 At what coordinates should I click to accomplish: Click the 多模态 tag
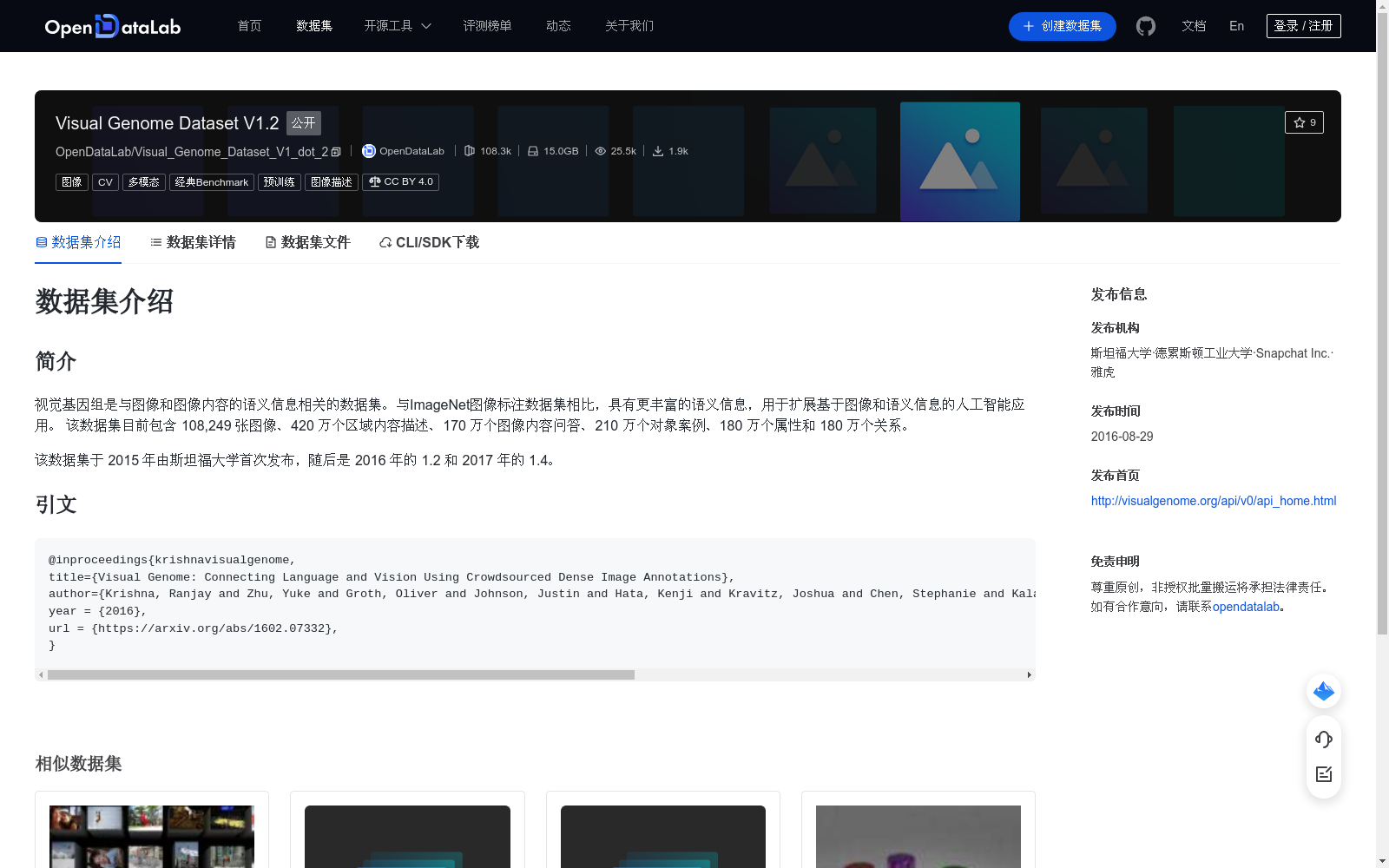coord(144,182)
